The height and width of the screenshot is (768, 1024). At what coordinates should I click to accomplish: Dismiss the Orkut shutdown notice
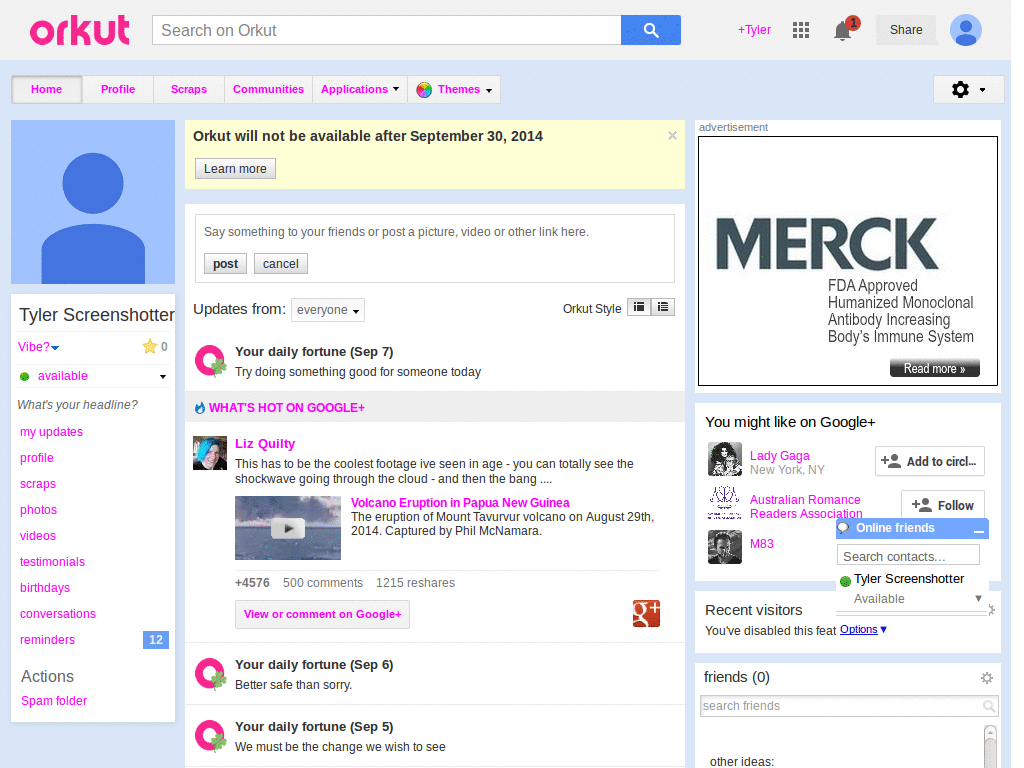672,136
